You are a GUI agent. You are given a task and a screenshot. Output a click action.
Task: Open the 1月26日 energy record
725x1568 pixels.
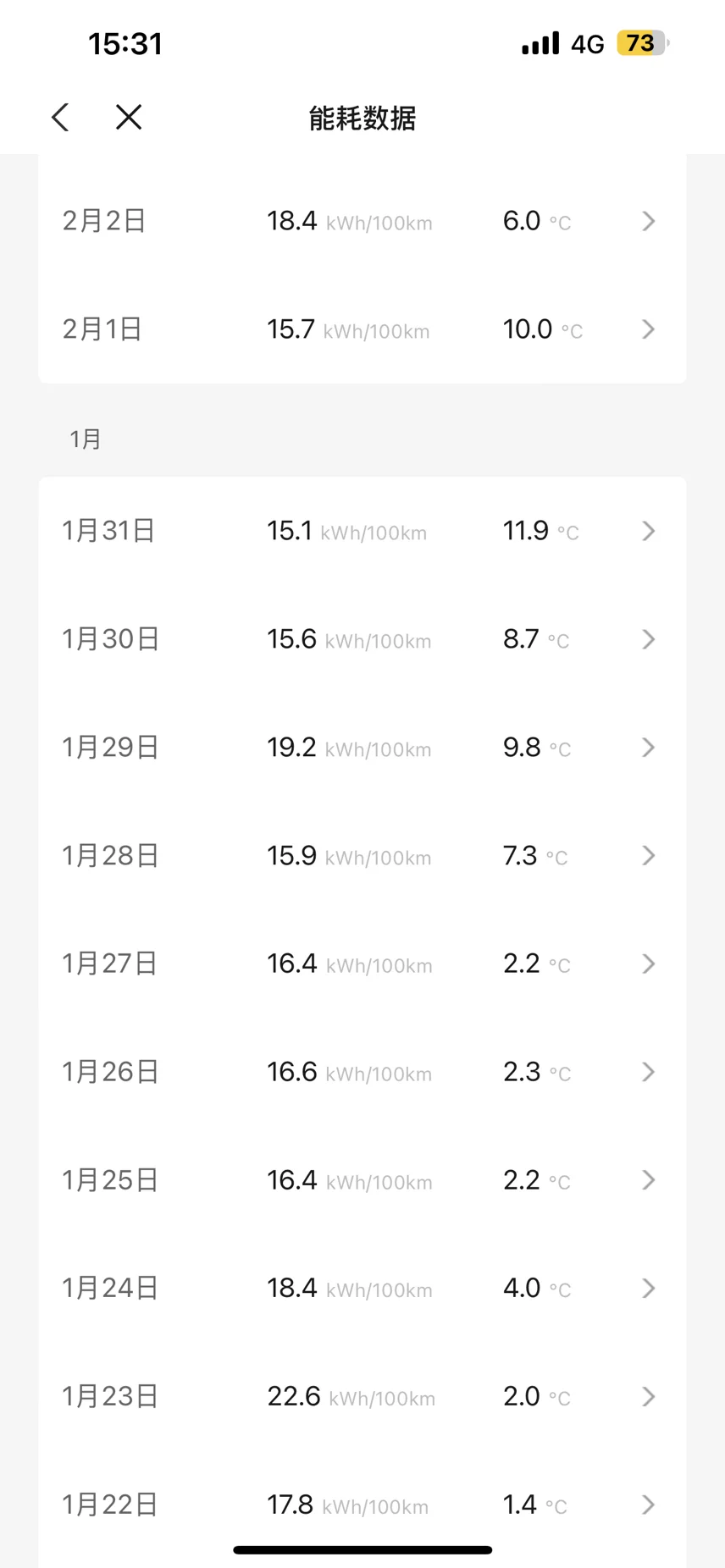[x=362, y=1072]
